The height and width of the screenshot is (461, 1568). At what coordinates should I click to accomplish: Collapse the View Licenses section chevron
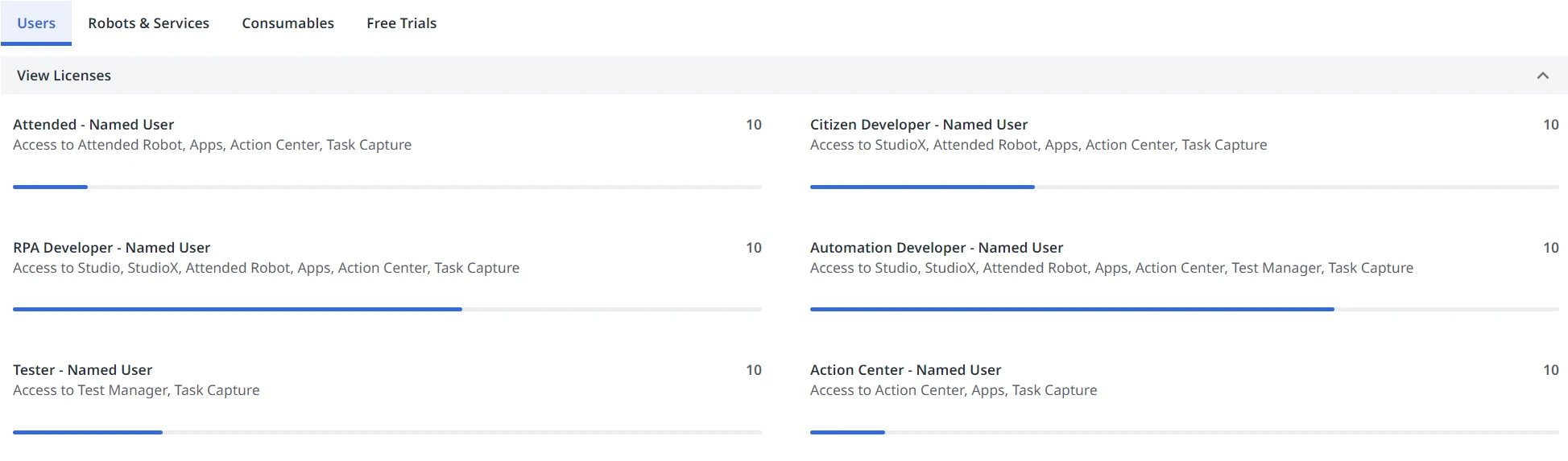pyautogui.click(x=1542, y=76)
